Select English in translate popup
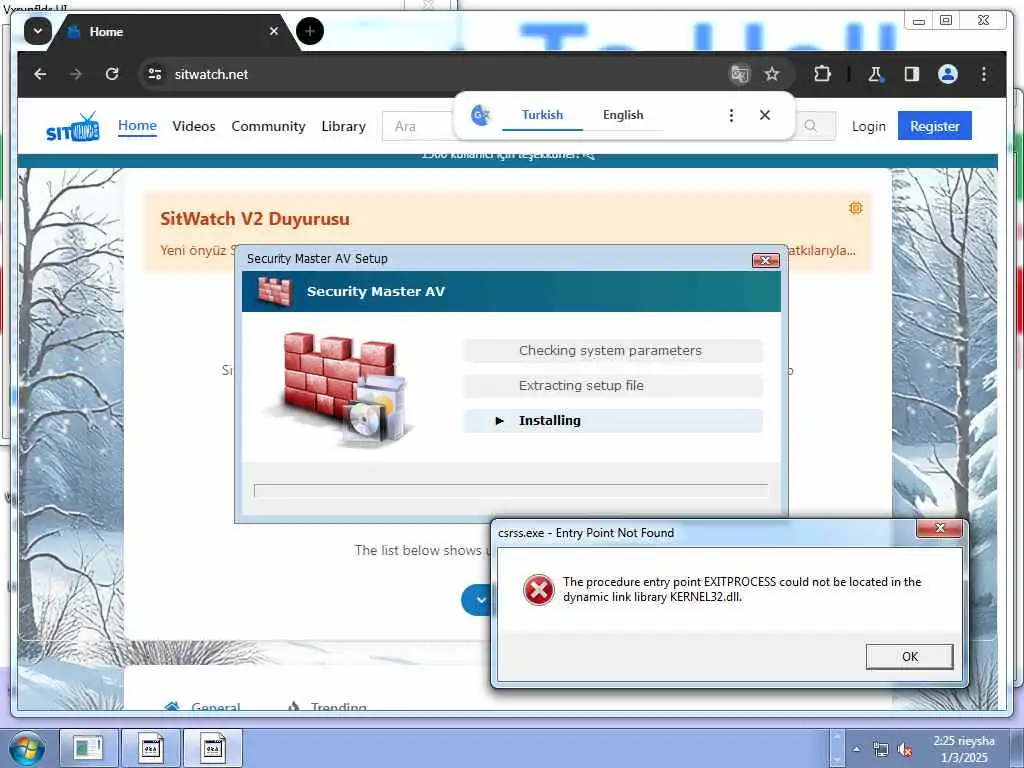Screen dimensions: 1024x768 pos(623,115)
